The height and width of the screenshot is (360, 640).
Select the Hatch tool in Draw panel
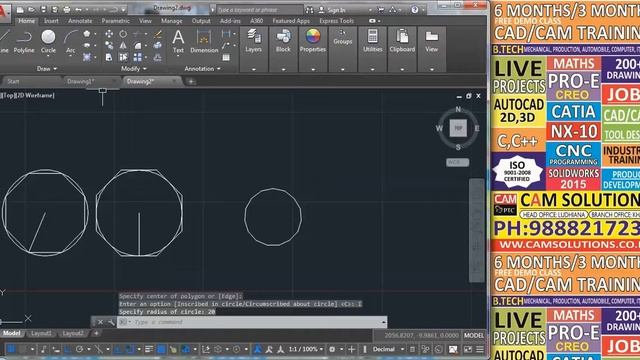point(87,57)
